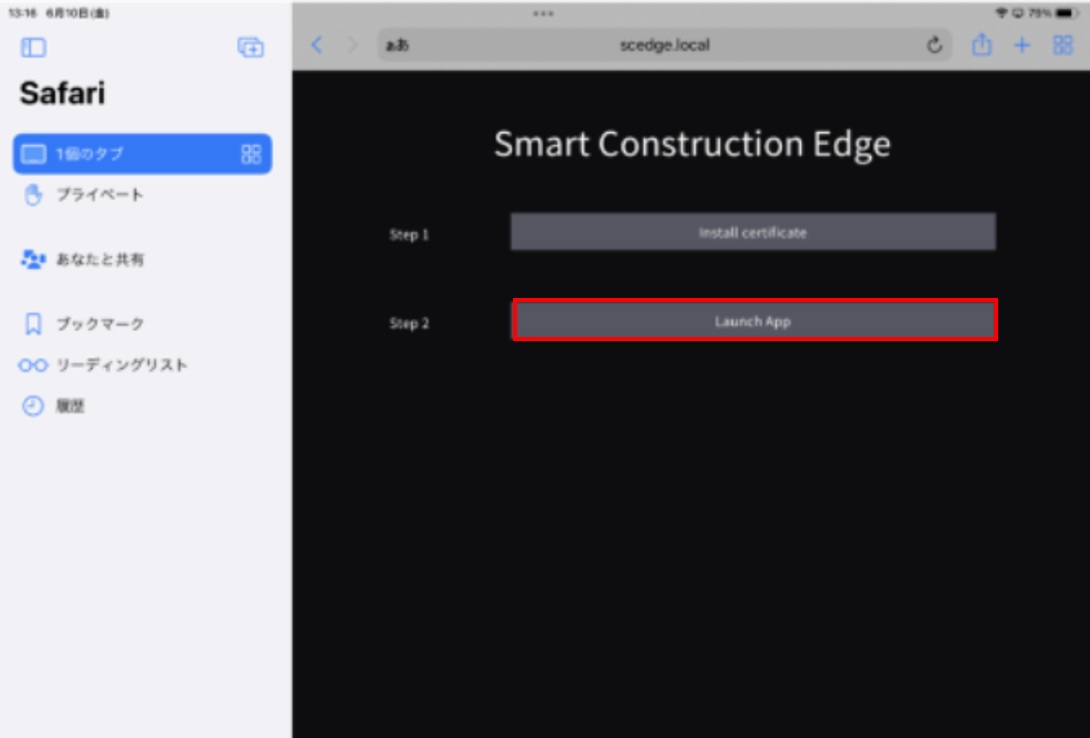Tap the private hand icon

coord(33,195)
